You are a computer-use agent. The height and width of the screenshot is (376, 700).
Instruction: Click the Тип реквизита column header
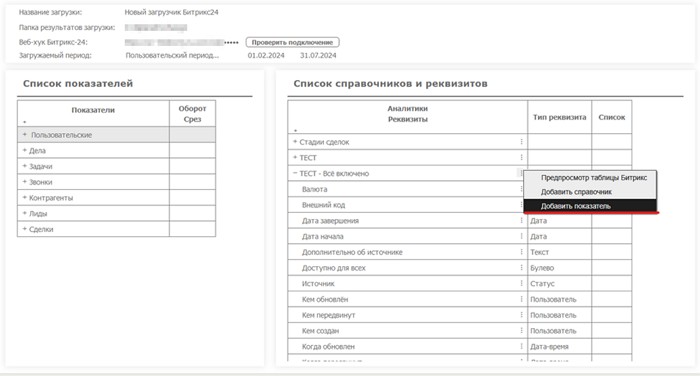click(x=559, y=117)
